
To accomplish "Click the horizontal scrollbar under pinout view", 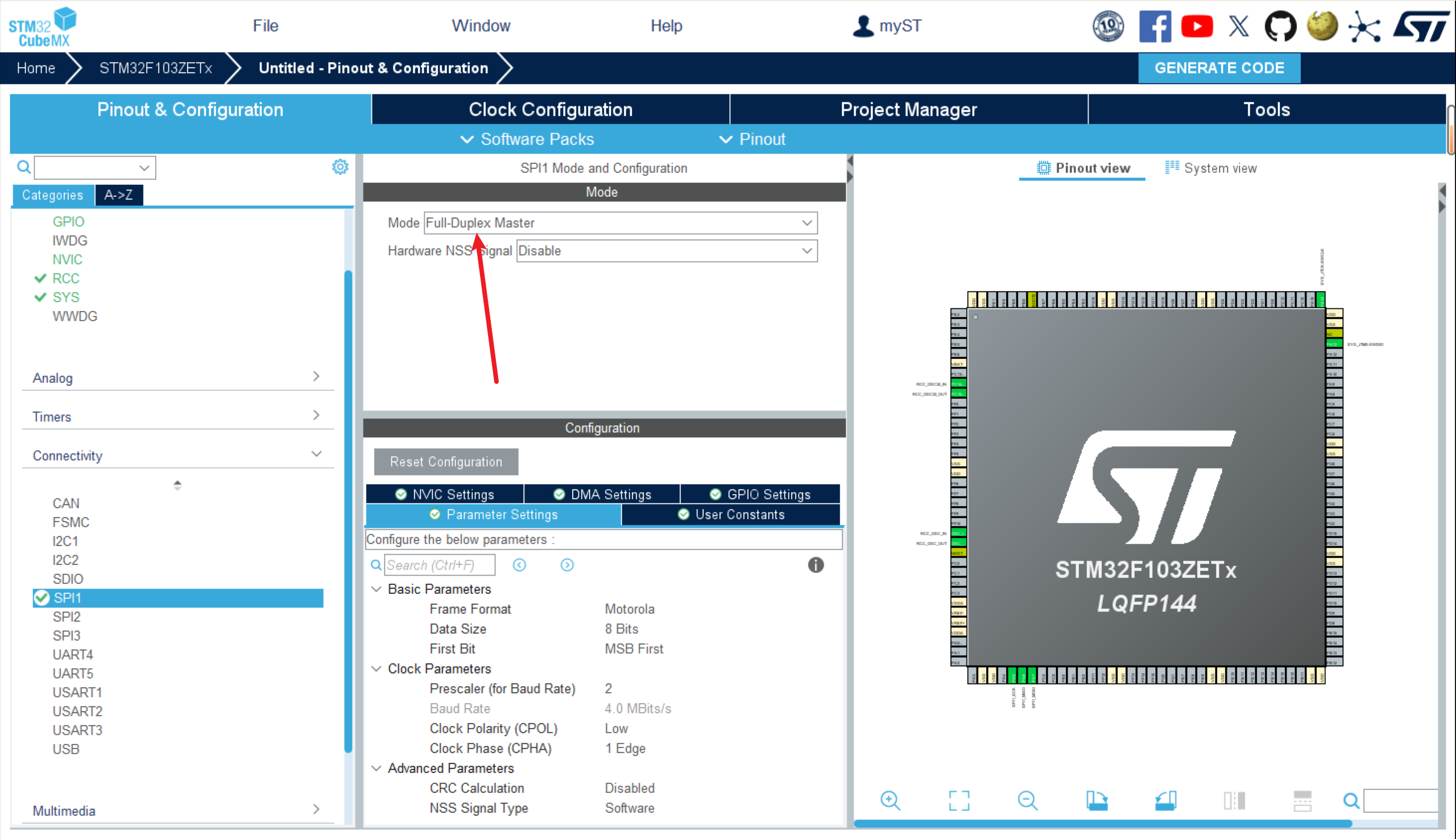I will click(x=1102, y=823).
